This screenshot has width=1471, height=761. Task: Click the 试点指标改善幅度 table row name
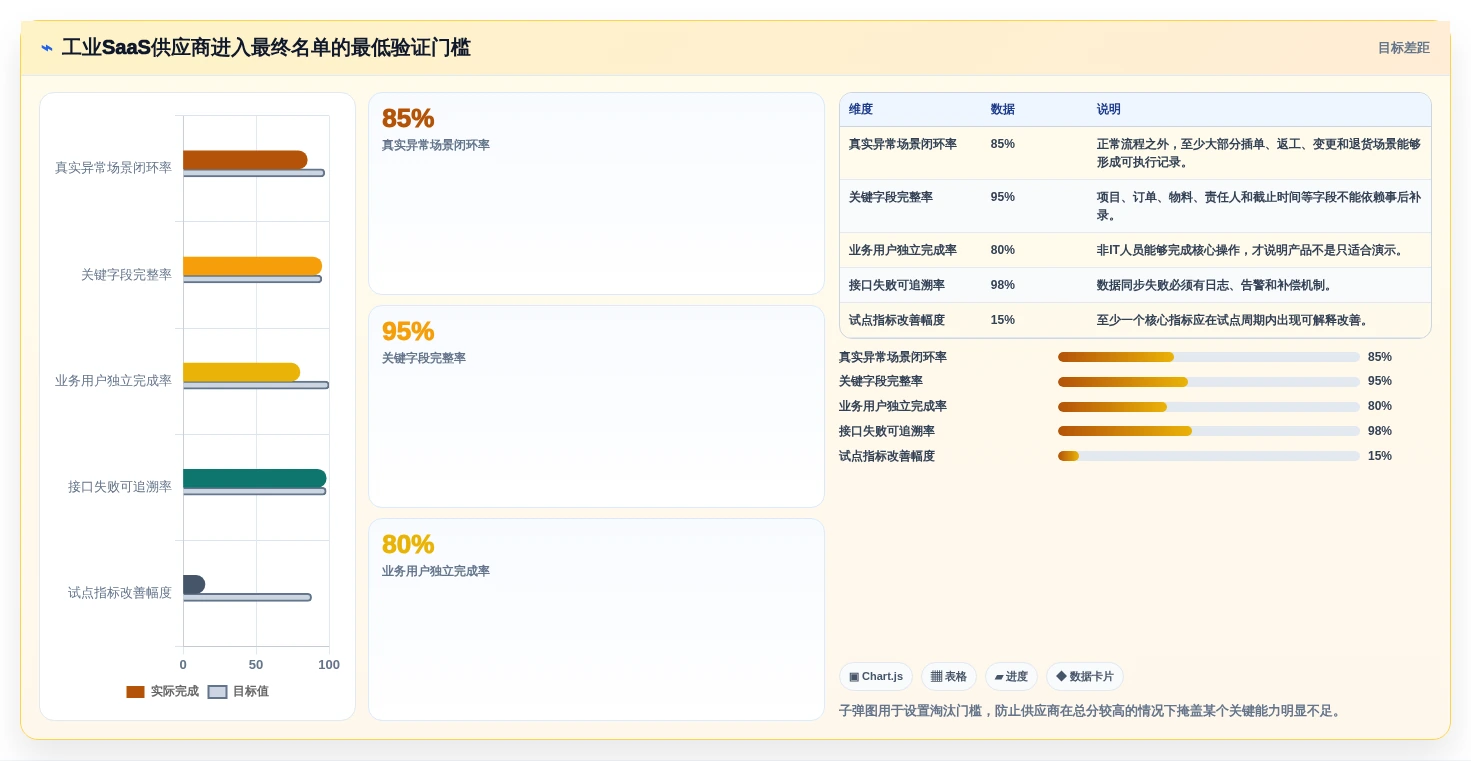point(897,320)
